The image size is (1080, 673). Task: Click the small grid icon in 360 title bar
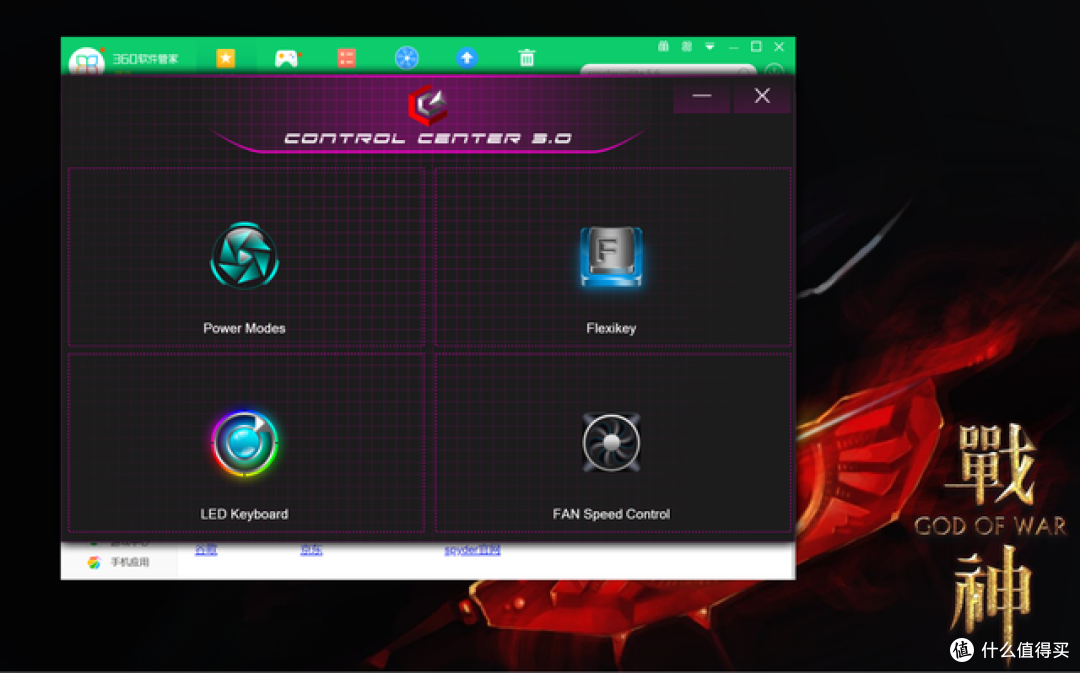(686, 47)
